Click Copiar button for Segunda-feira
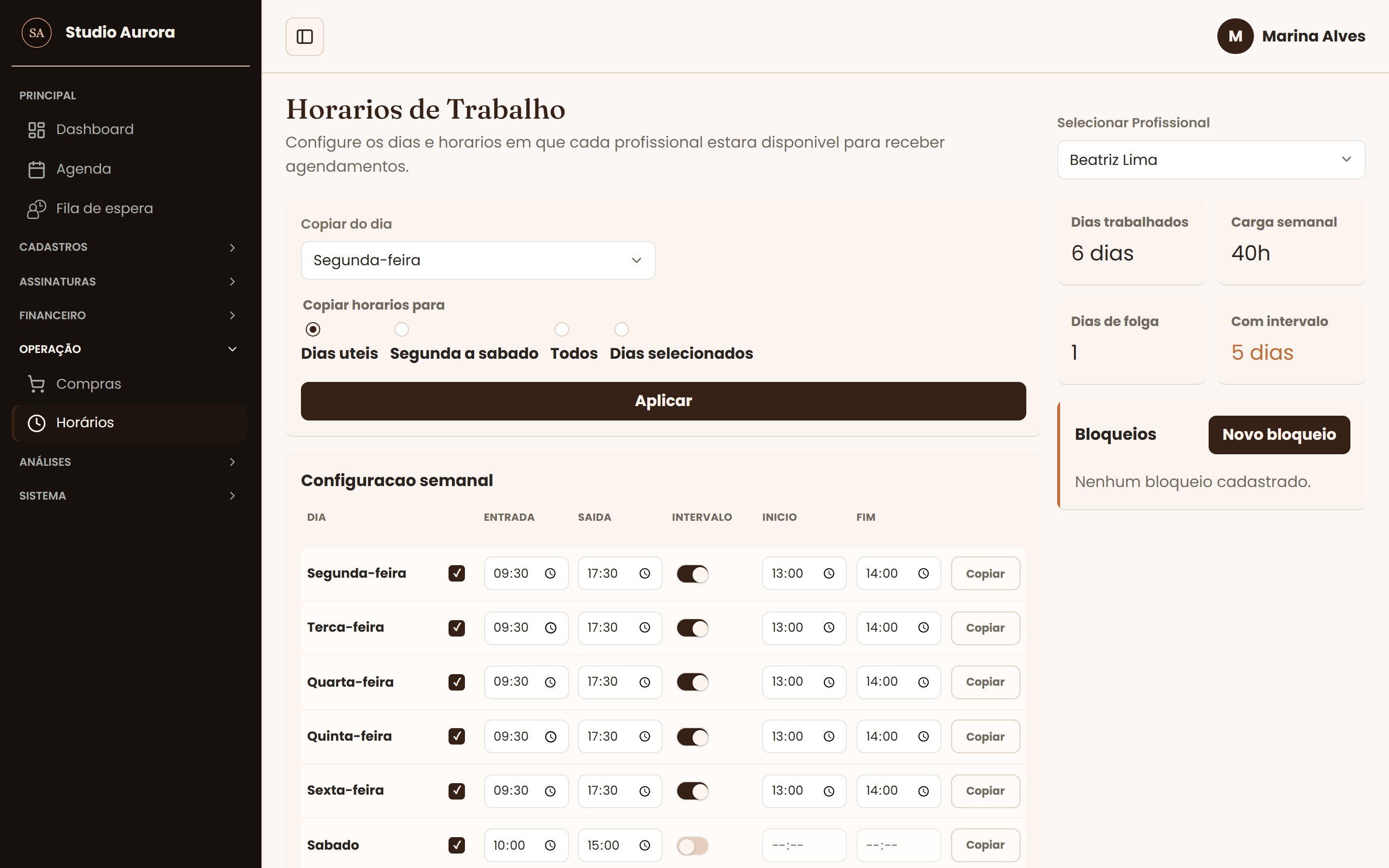This screenshot has width=1389, height=868. point(985,573)
